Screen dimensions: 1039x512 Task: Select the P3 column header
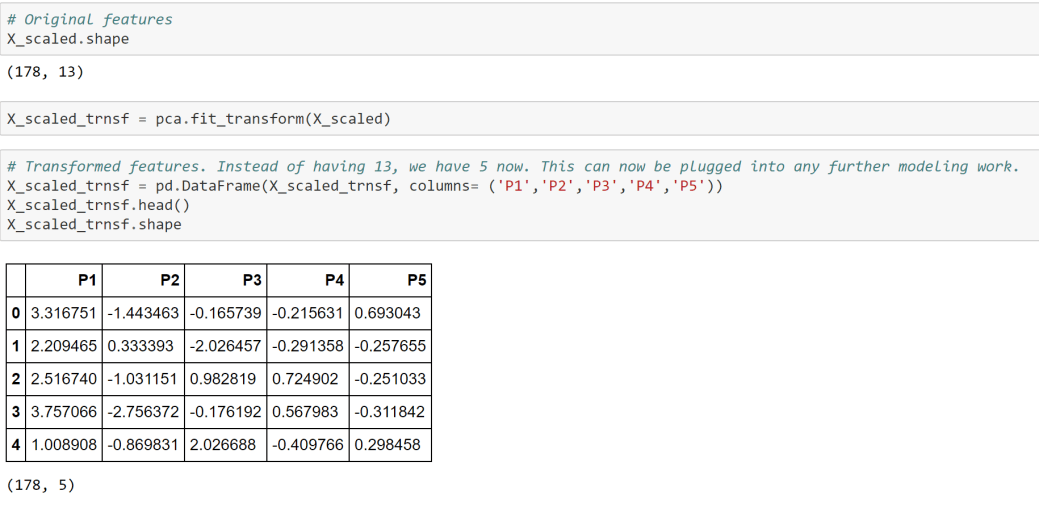[225, 280]
